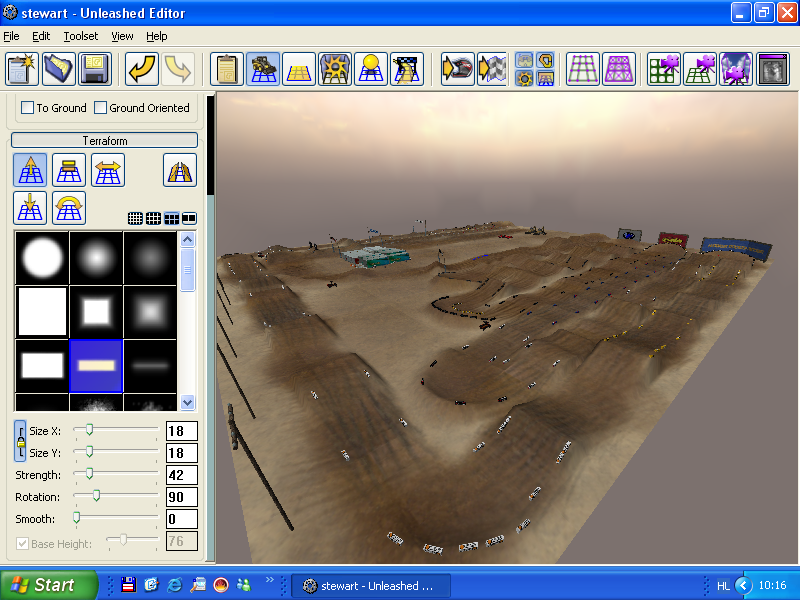800x600 pixels.
Task: Open the View menu
Action: [x=122, y=36]
